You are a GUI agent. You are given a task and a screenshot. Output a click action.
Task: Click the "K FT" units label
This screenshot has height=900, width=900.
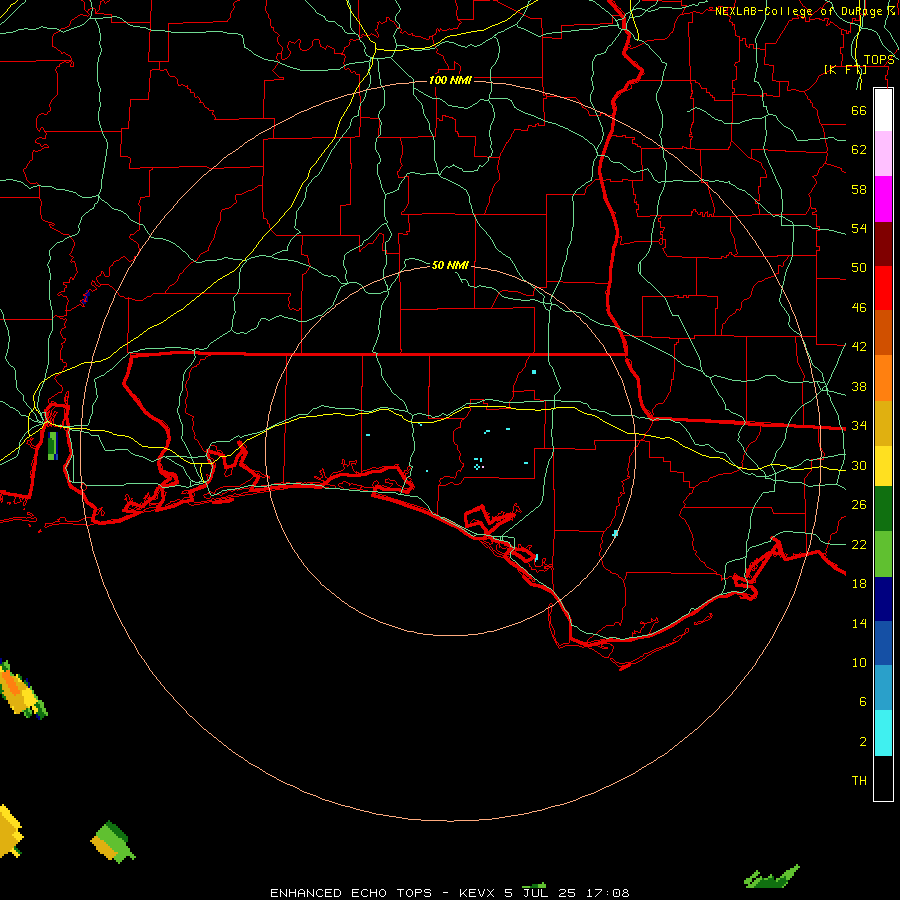coord(845,69)
